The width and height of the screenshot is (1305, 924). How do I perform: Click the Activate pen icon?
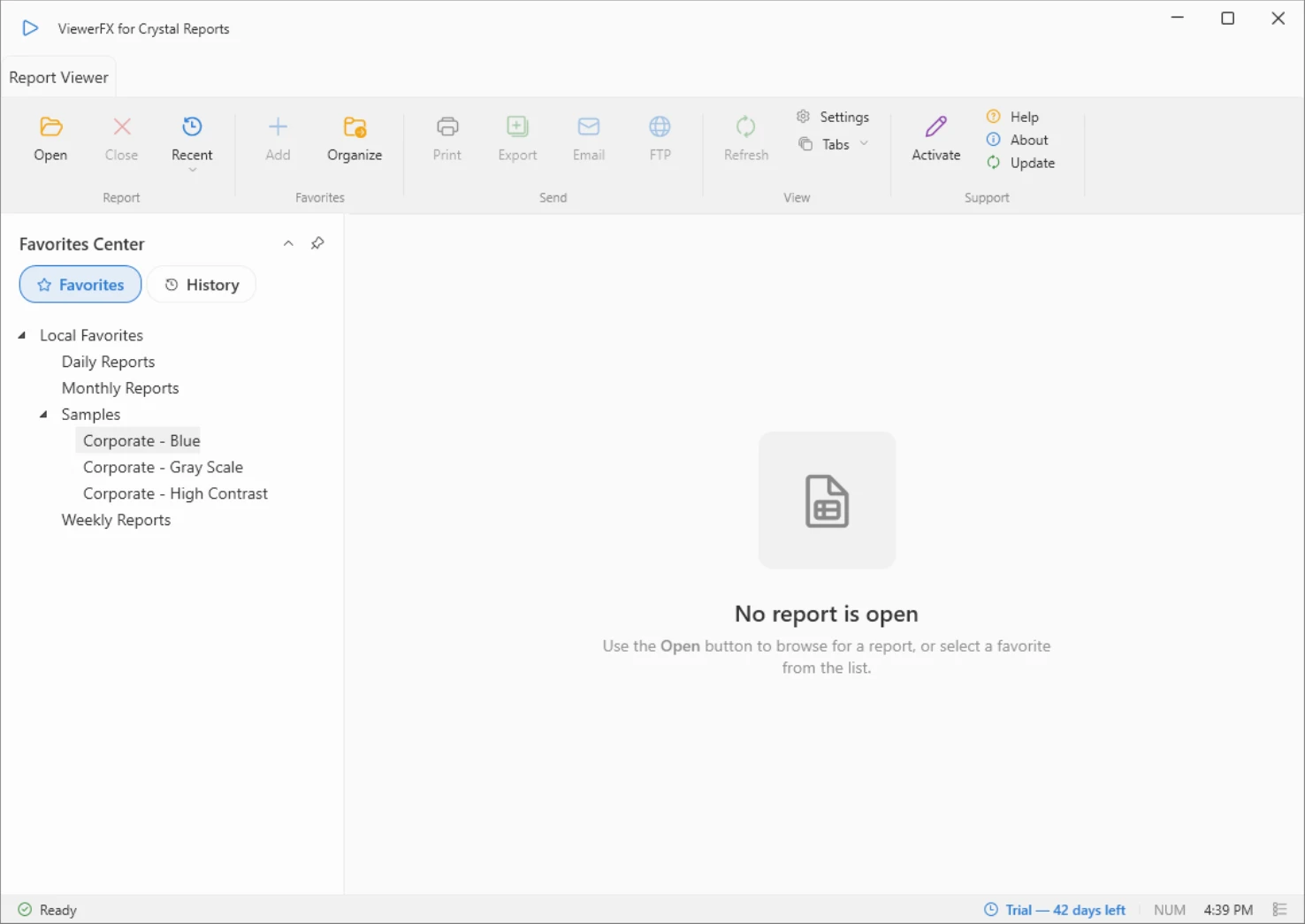tap(936, 127)
